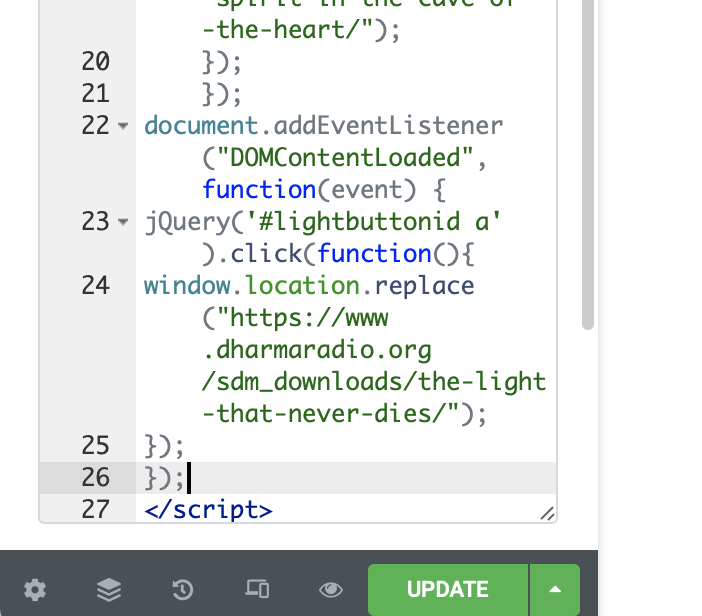Switch Responsive Mode device icon
This screenshot has width=702, height=616.
point(257,589)
